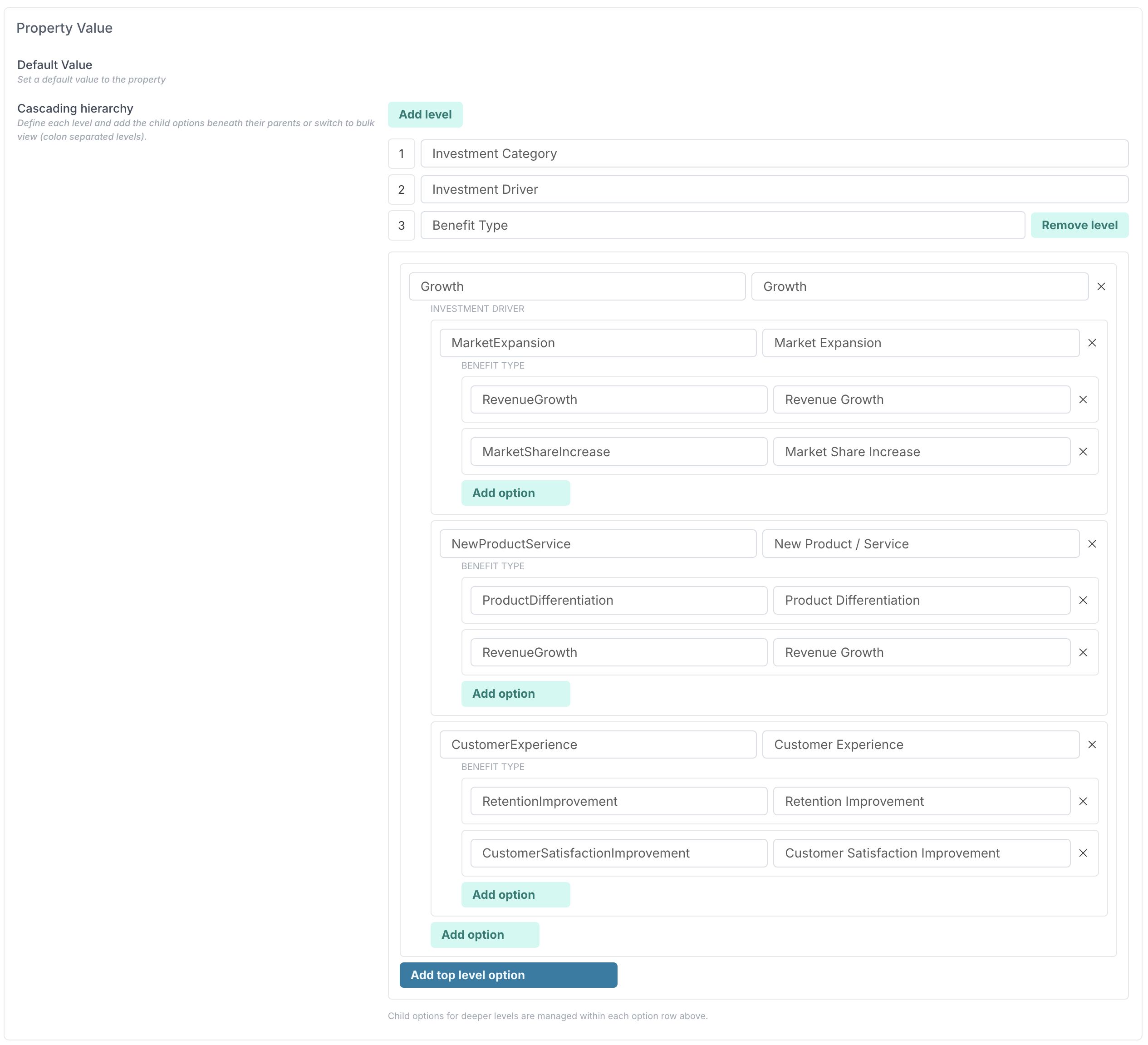Click the Add level button
Image resolution: width=1148 pixels, height=1045 pixels.
pos(425,114)
